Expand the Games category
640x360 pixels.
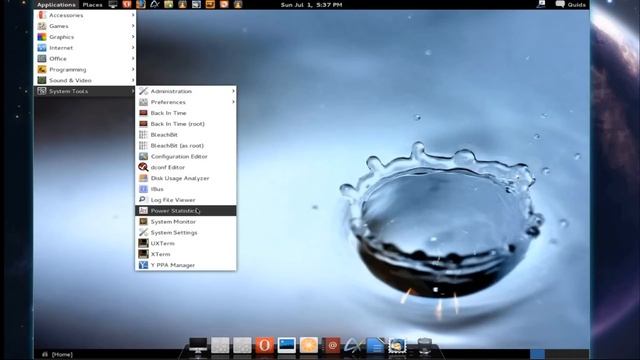tap(85, 26)
